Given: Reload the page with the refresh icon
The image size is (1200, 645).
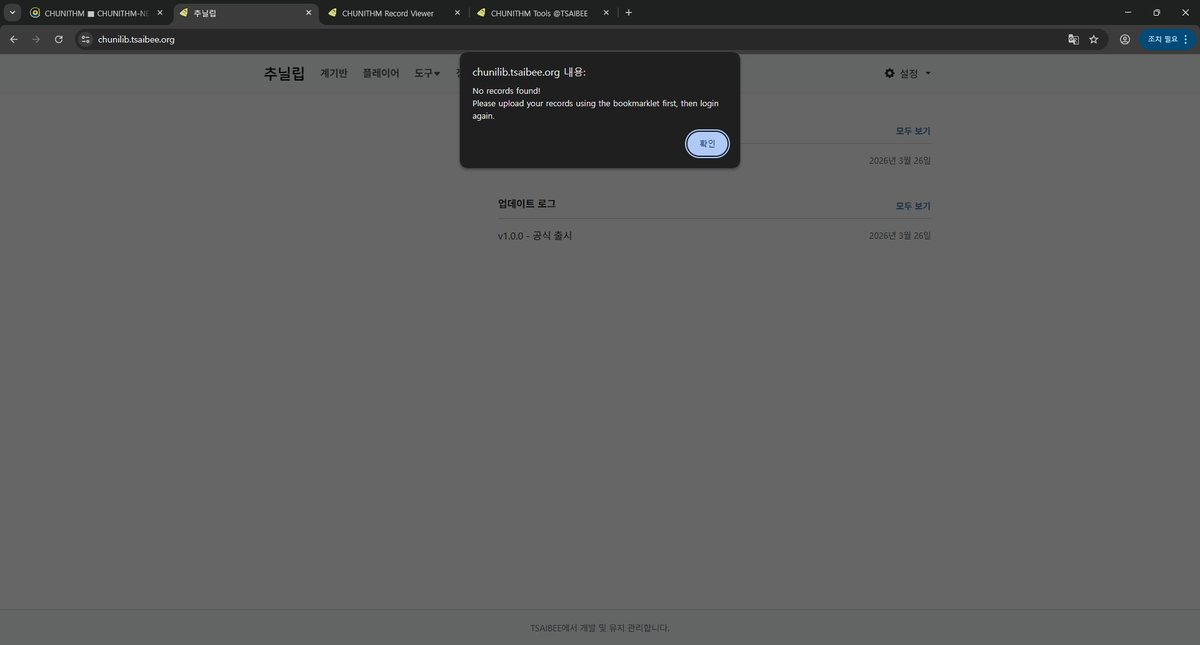Looking at the screenshot, I should [x=58, y=39].
